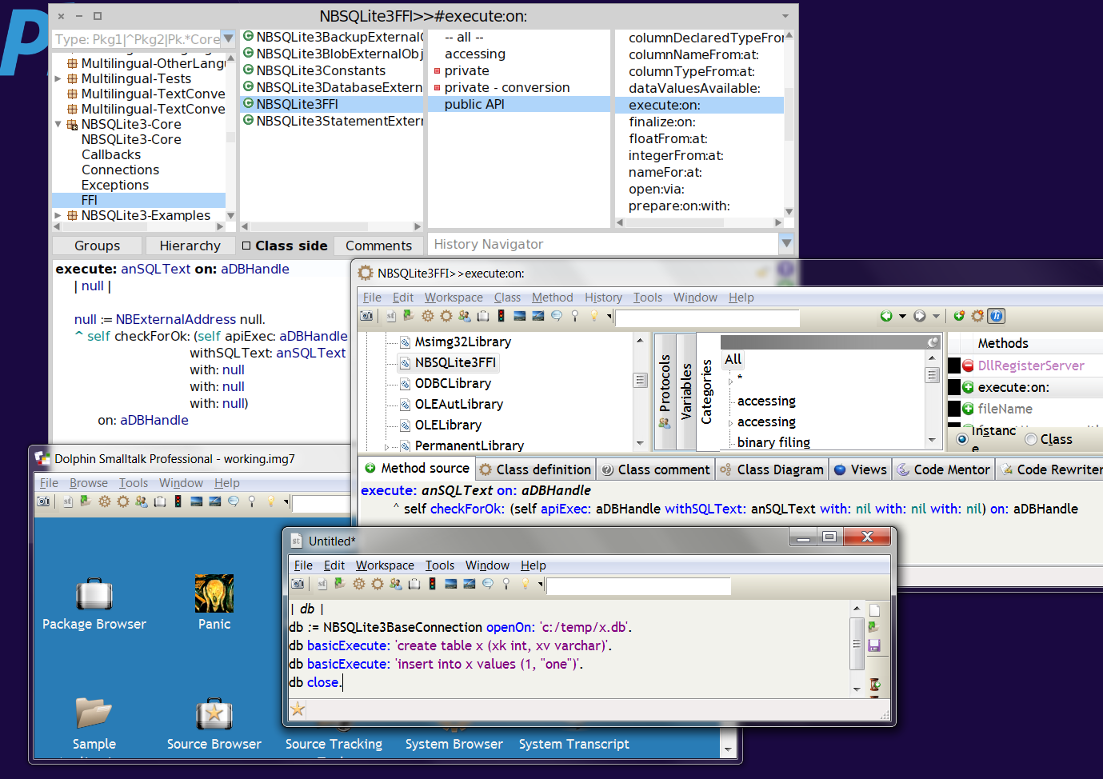Open Browse menu in Dolphin Smalltalk Professional
The height and width of the screenshot is (779, 1103).
[89, 483]
